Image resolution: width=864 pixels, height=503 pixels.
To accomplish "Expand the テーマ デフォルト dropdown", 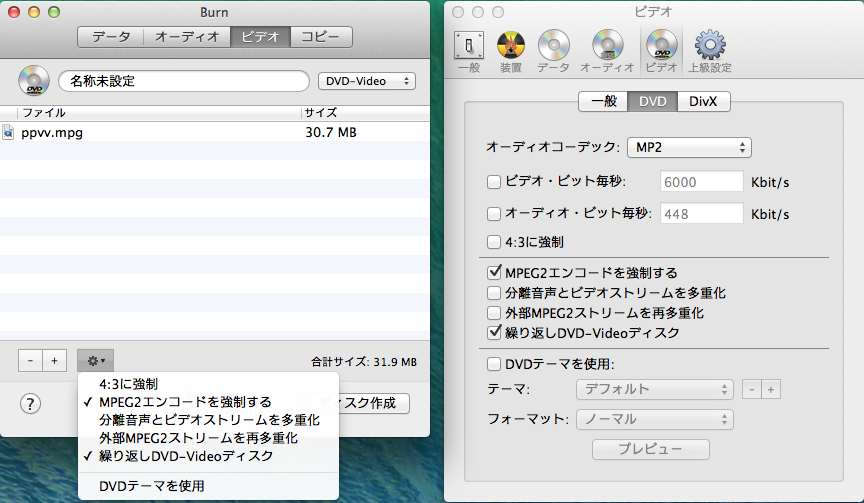I will pos(655,389).
